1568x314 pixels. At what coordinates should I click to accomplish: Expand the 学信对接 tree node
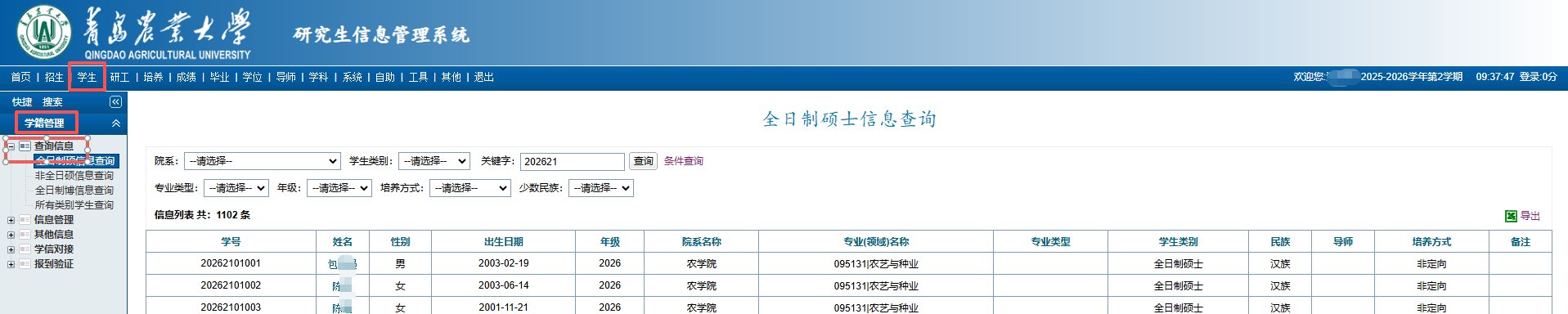point(11,249)
